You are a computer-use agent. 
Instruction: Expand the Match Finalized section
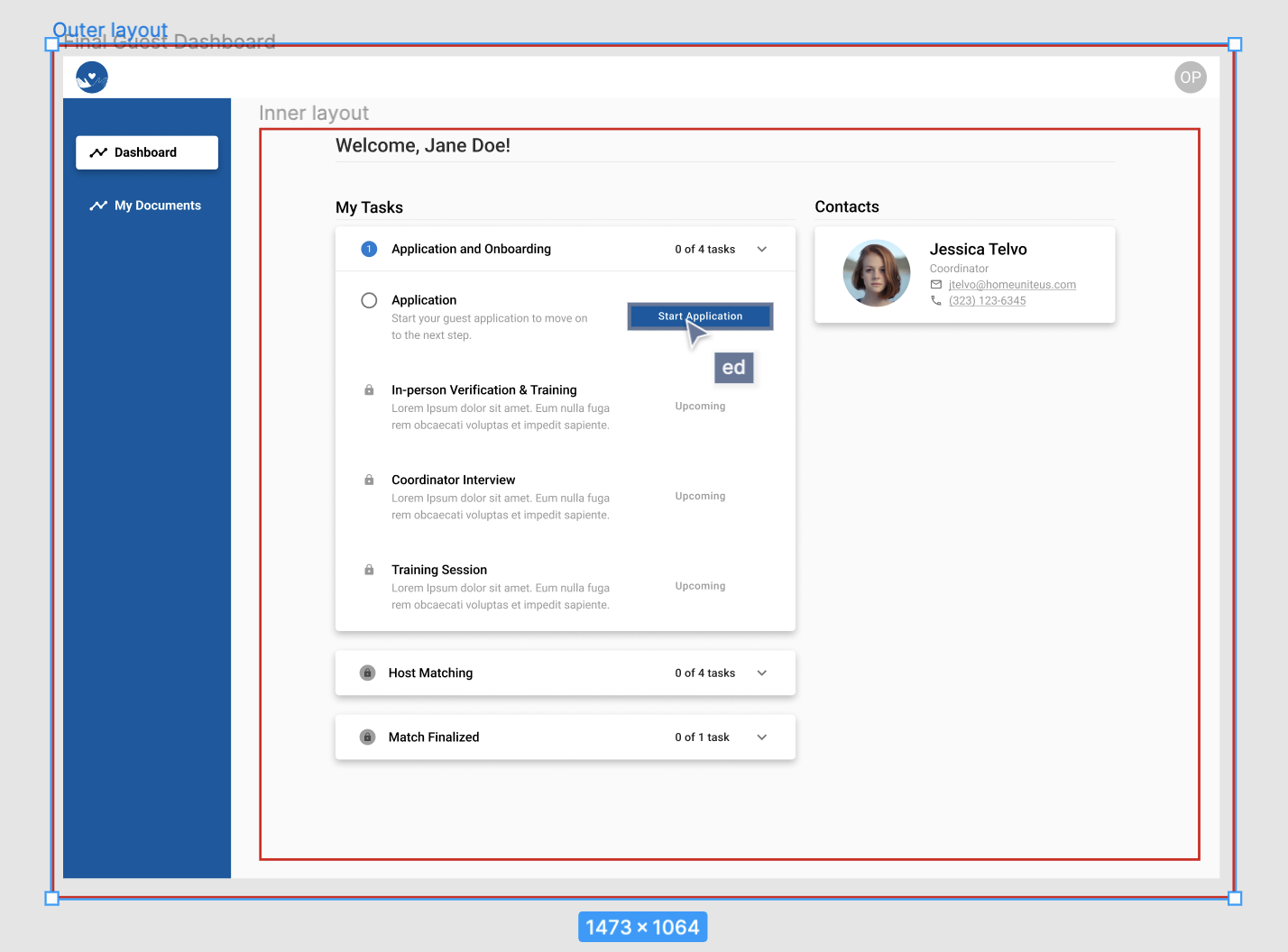click(761, 737)
